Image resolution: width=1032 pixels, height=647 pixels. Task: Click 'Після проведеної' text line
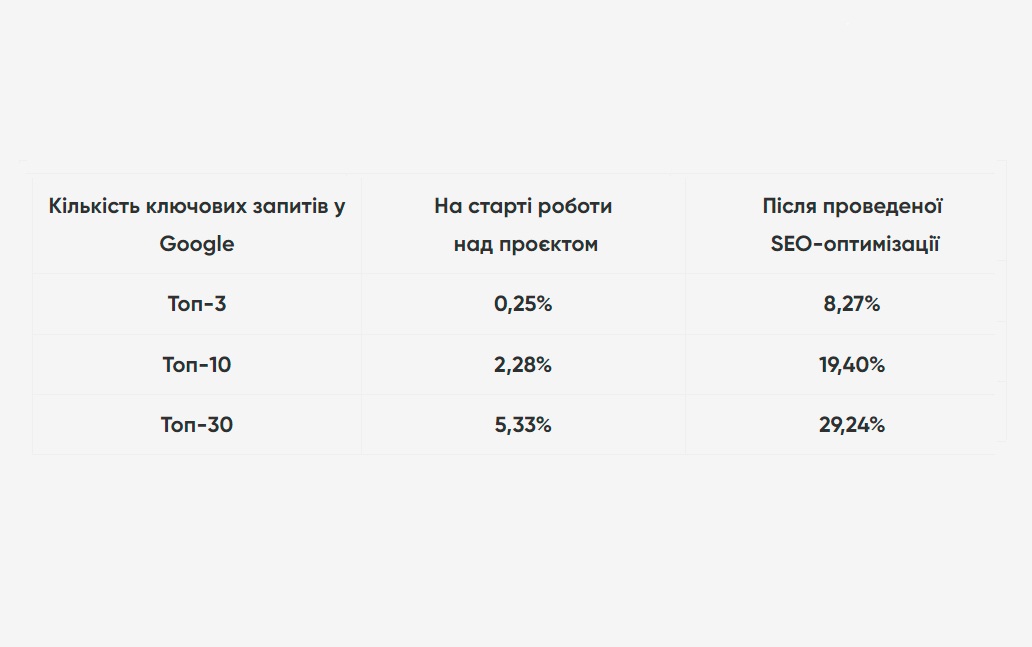(852, 206)
